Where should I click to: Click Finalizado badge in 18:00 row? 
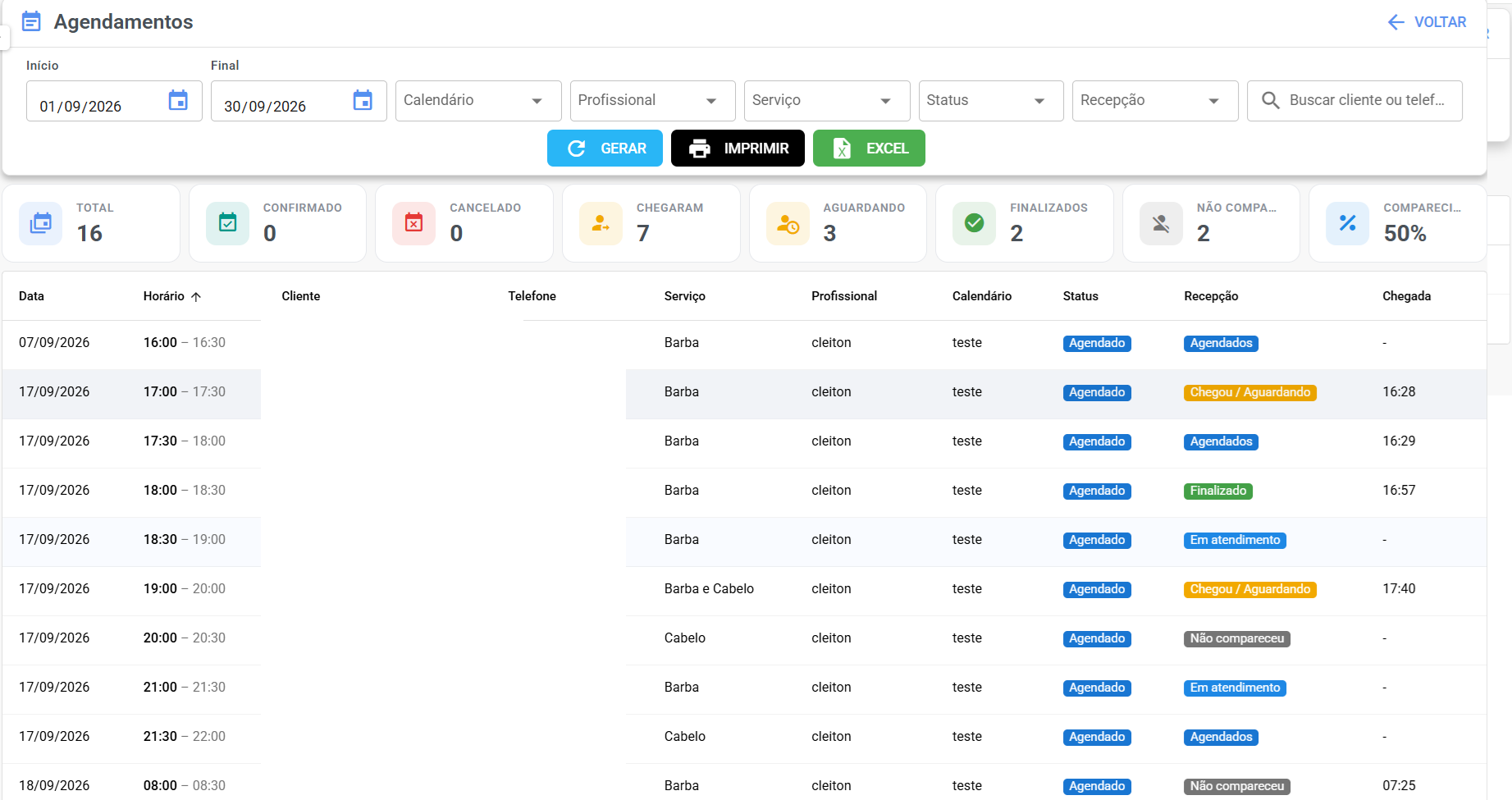[x=1217, y=491]
